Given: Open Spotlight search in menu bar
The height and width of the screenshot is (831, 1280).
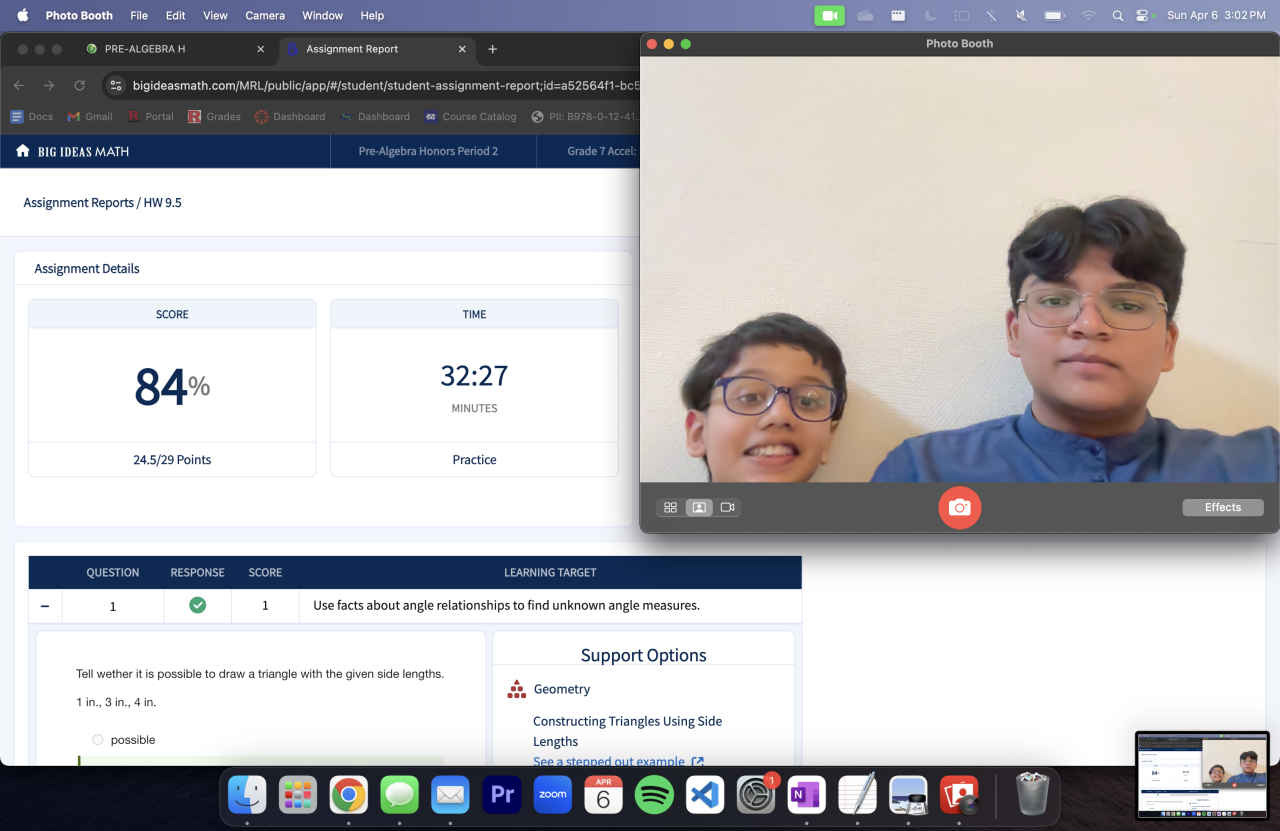Looking at the screenshot, I should (1117, 16).
